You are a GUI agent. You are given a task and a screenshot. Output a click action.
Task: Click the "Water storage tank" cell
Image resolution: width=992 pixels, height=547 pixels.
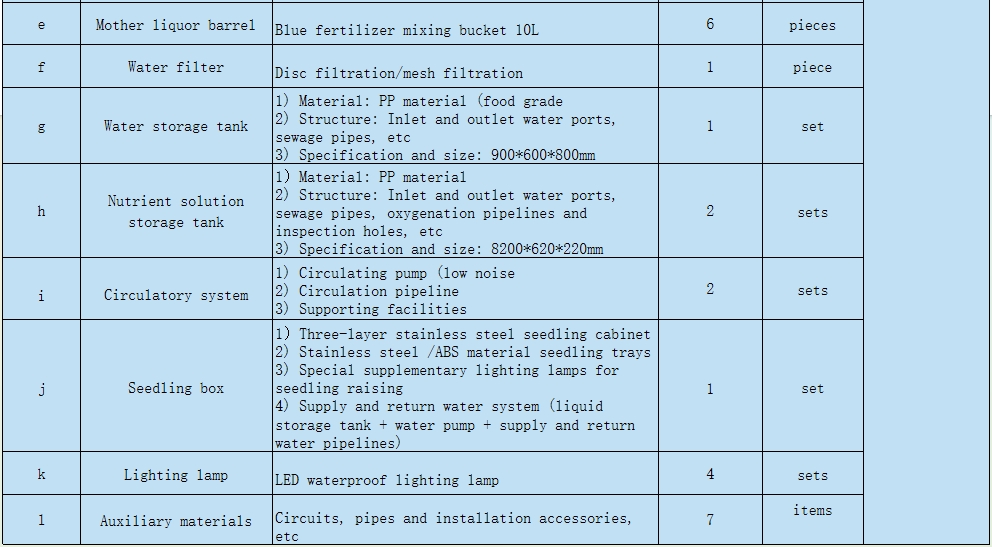(x=176, y=126)
